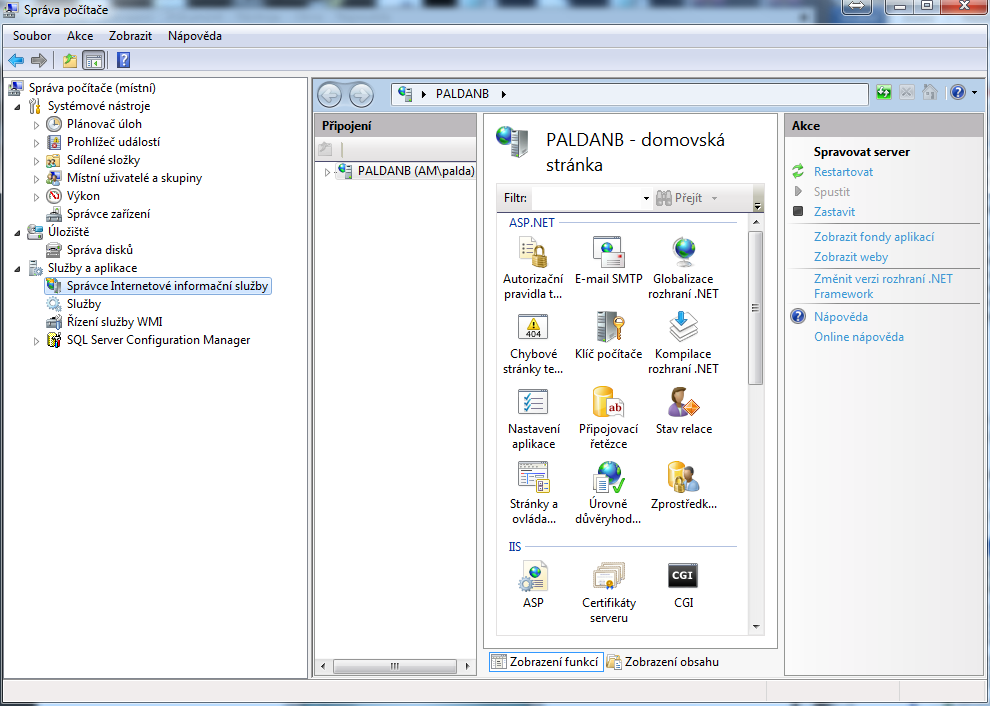Image resolution: width=990 pixels, height=706 pixels.
Task: Open the CGI feature icon
Action: 683,575
